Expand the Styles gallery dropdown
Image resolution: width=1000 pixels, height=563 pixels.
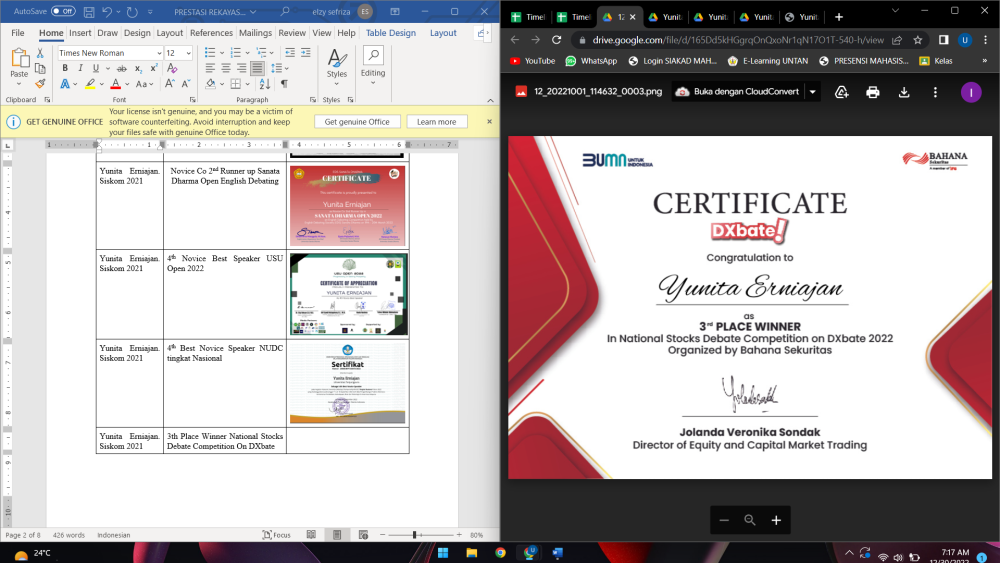337,84
